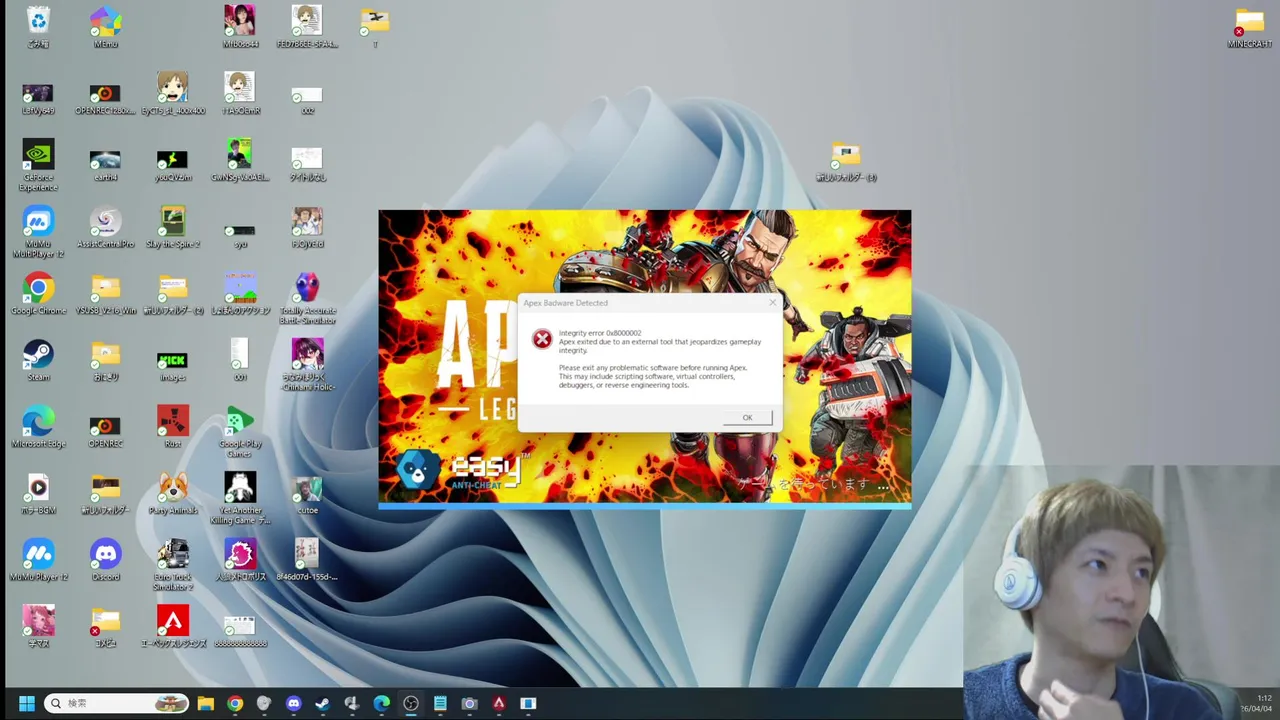This screenshot has width=1280, height=720.
Task: Open Steam from the taskbar
Action: tap(323, 703)
